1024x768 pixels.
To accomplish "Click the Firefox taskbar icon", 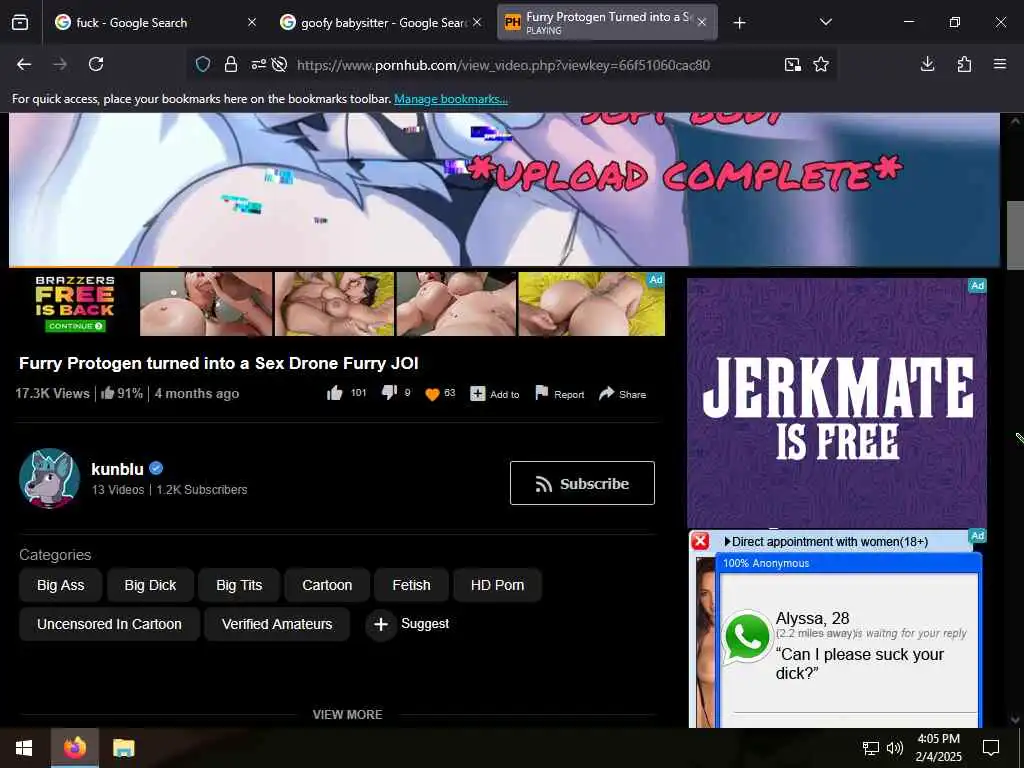I will pyautogui.click(x=74, y=748).
